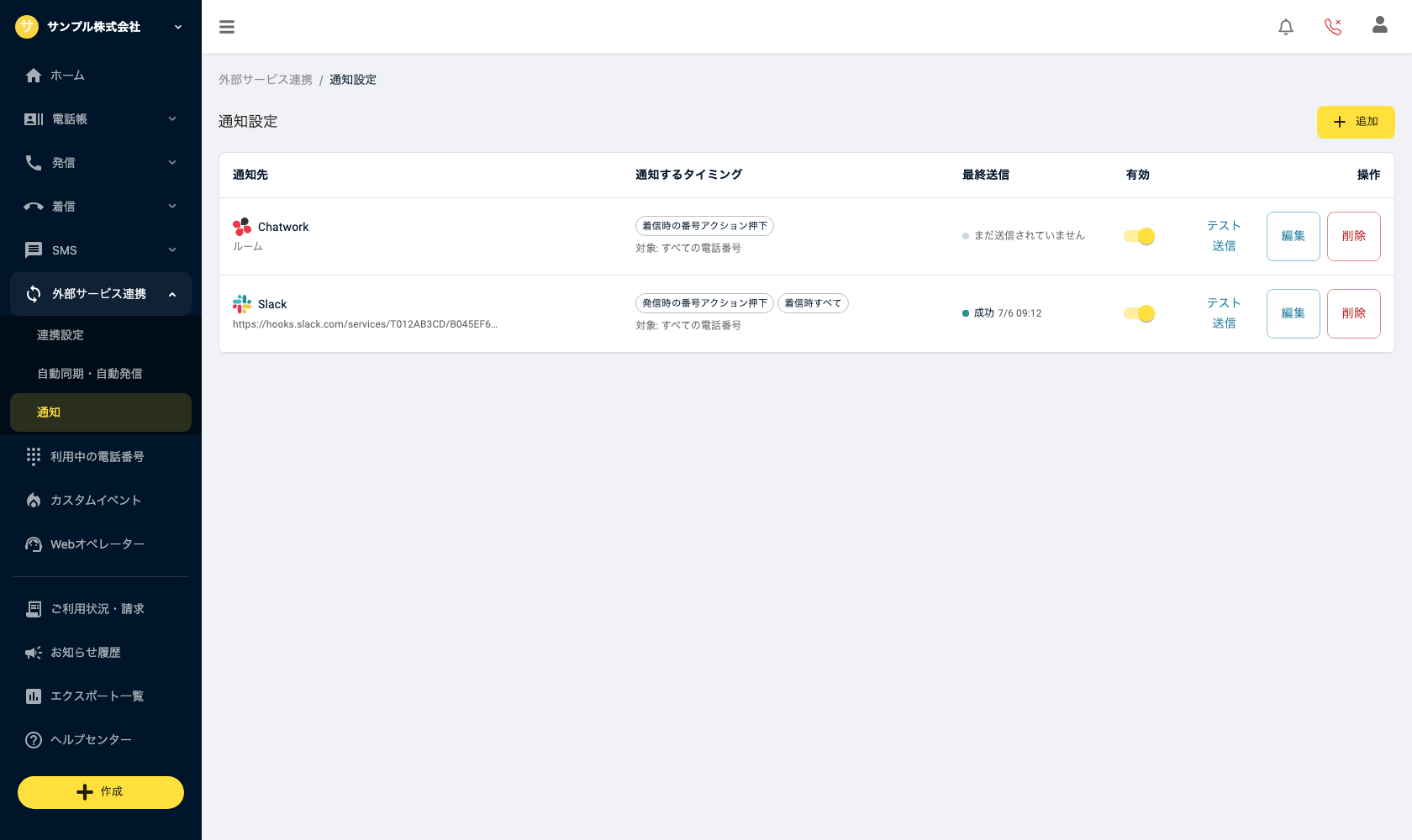Image resolution: width=1412 pixels, height=840 pixels.
Task: Click the dial pad grid icon
Action: tap(34, 456)
